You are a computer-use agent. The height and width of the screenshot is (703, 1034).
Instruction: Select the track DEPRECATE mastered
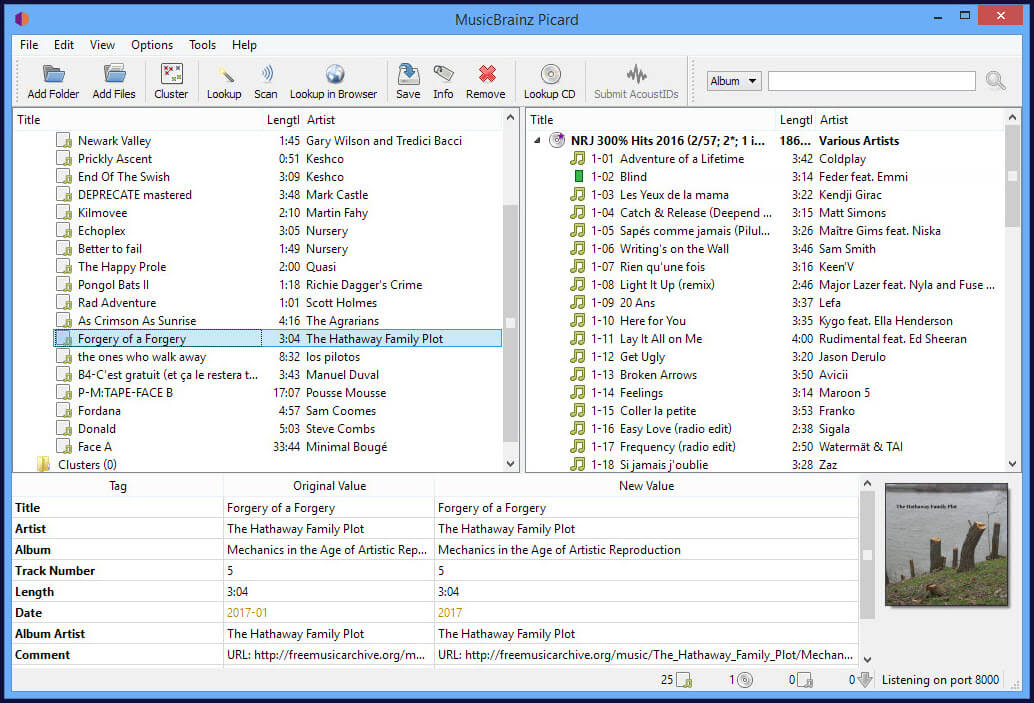[x=135, y=195]
